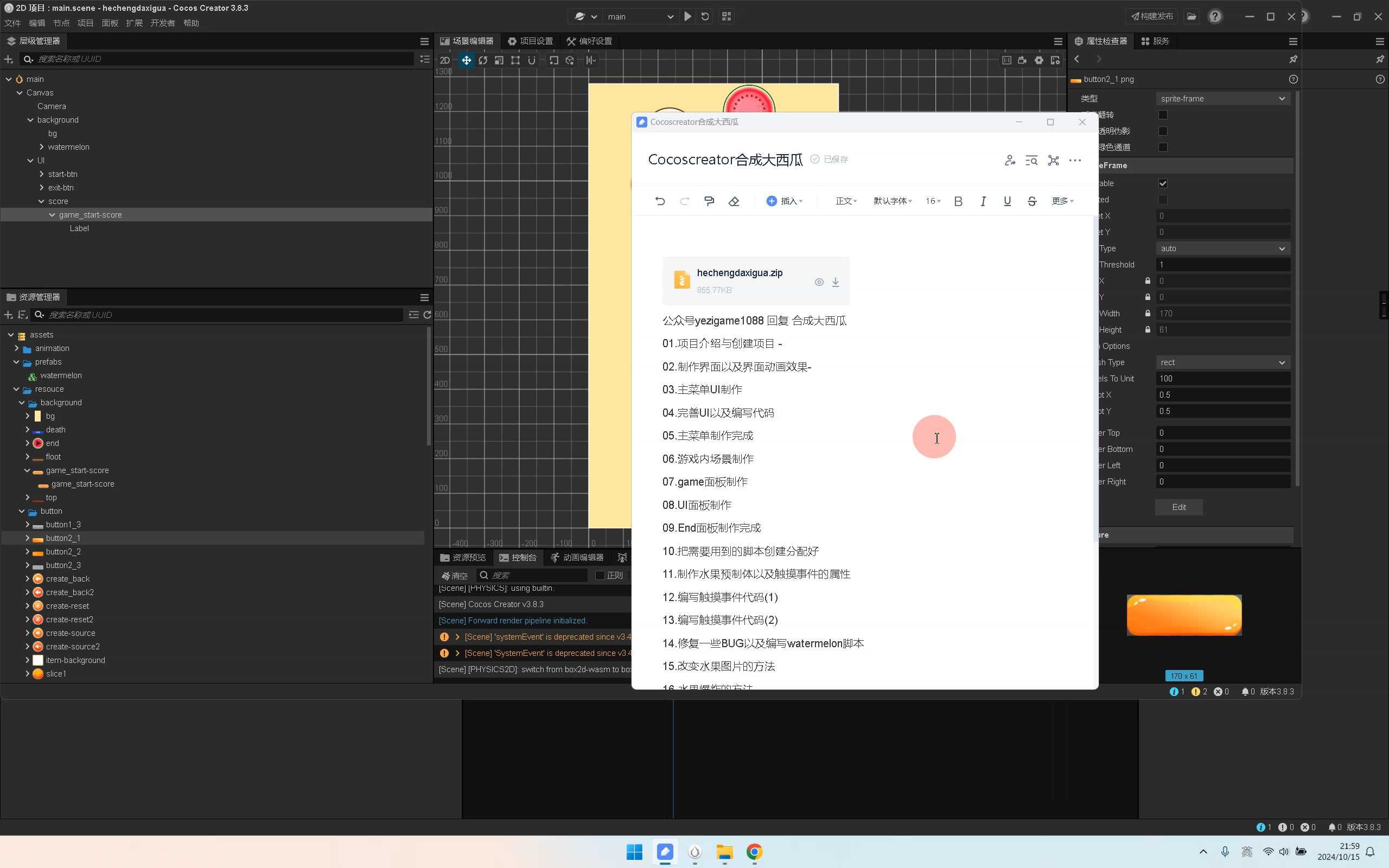Open scene gizmo settings gear icon
Image resolution: width=1389 pixels, height=868 pixels.
(x=1038, y=60)
